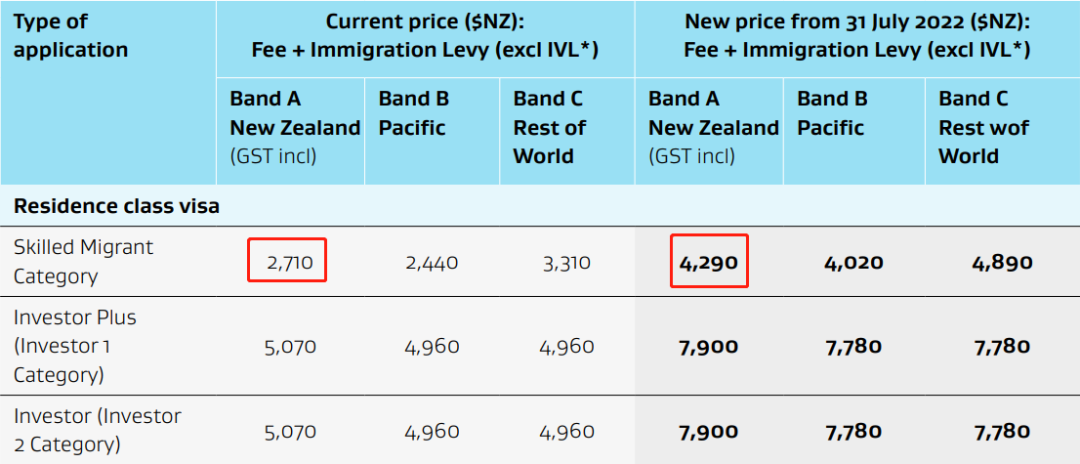Select the "Residence class visa" section row
1080x464 pixels.
116,206
